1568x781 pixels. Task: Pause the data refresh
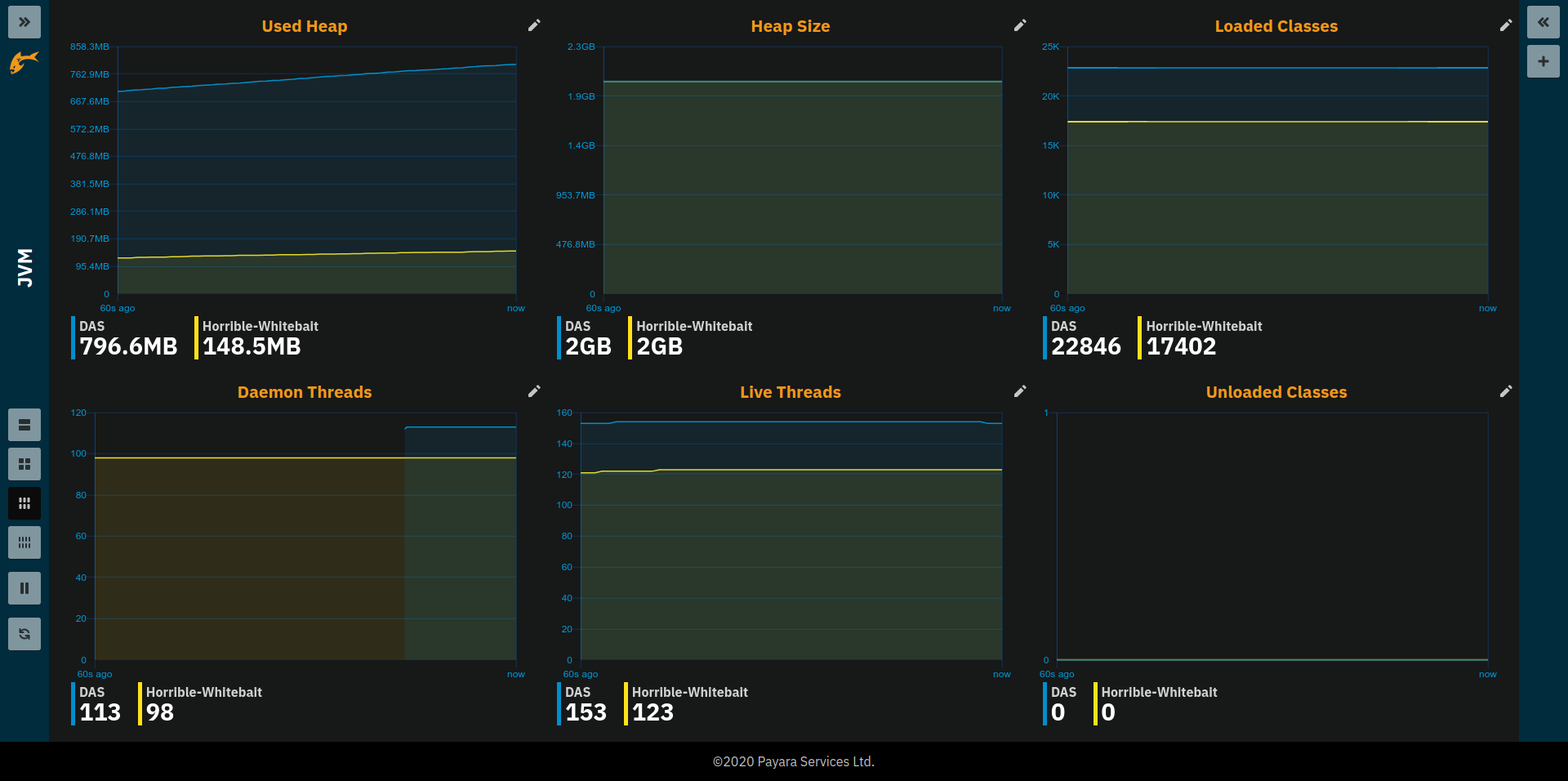tap(24, 588)
